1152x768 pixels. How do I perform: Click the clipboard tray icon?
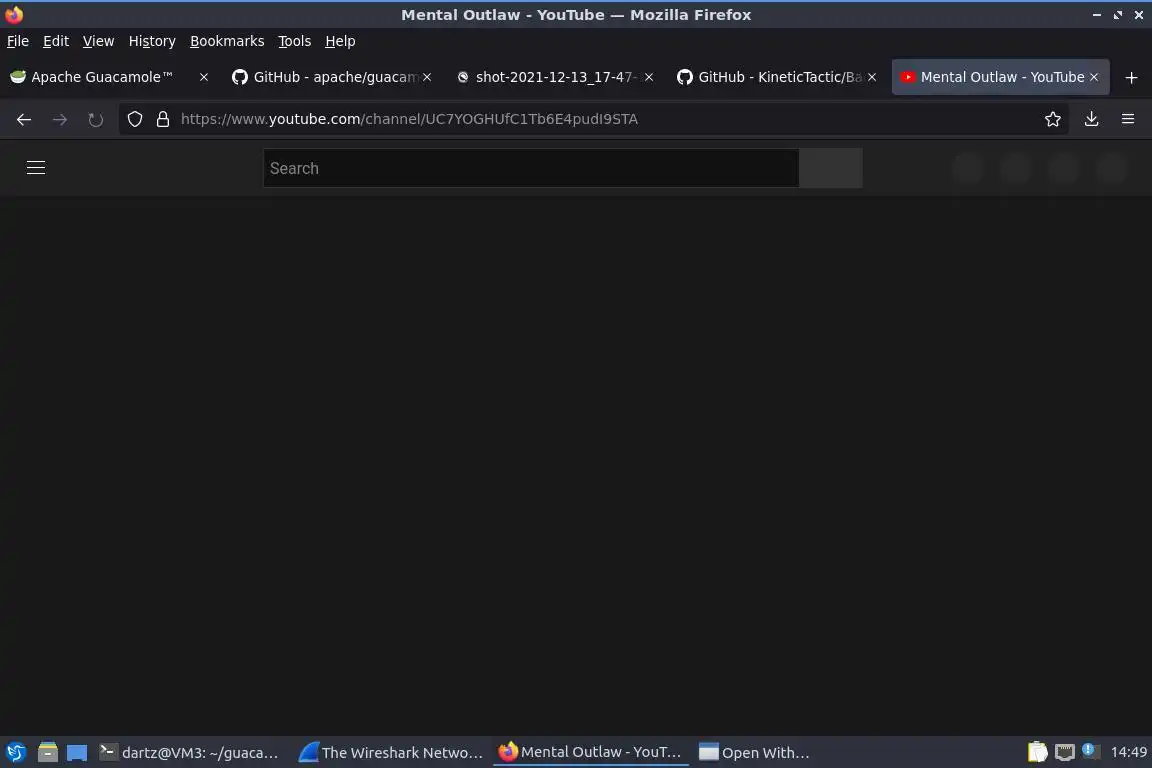(1037, 752)
